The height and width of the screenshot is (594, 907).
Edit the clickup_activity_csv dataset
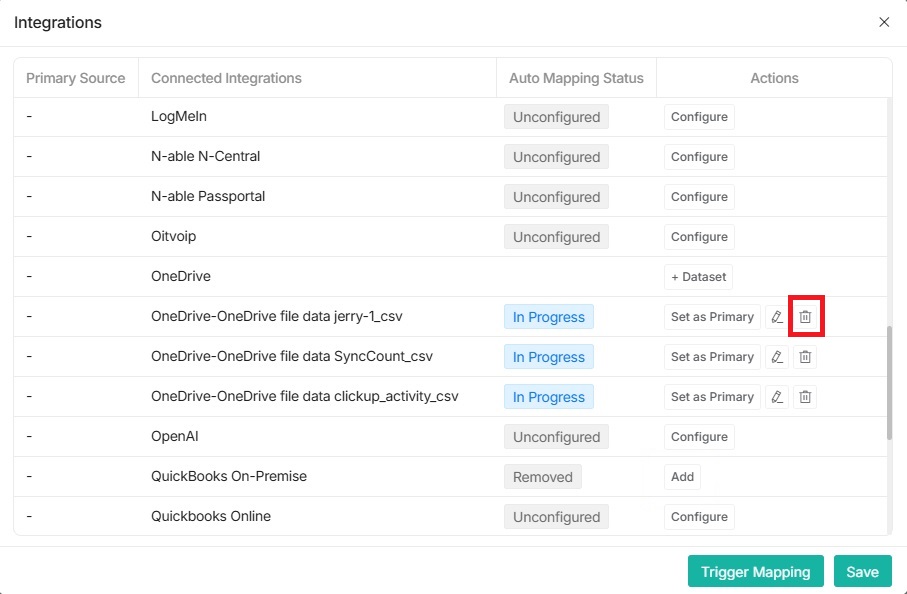click(777, 396)
